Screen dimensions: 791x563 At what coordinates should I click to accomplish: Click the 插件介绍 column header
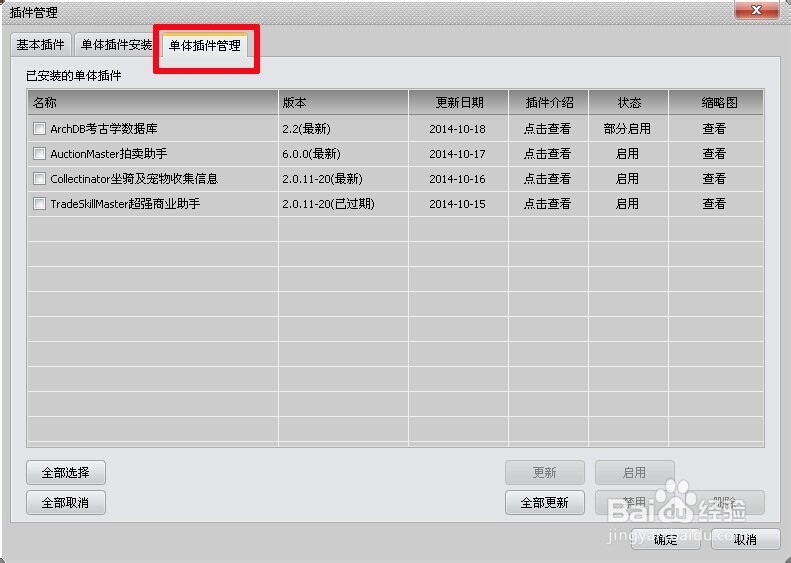549,102
